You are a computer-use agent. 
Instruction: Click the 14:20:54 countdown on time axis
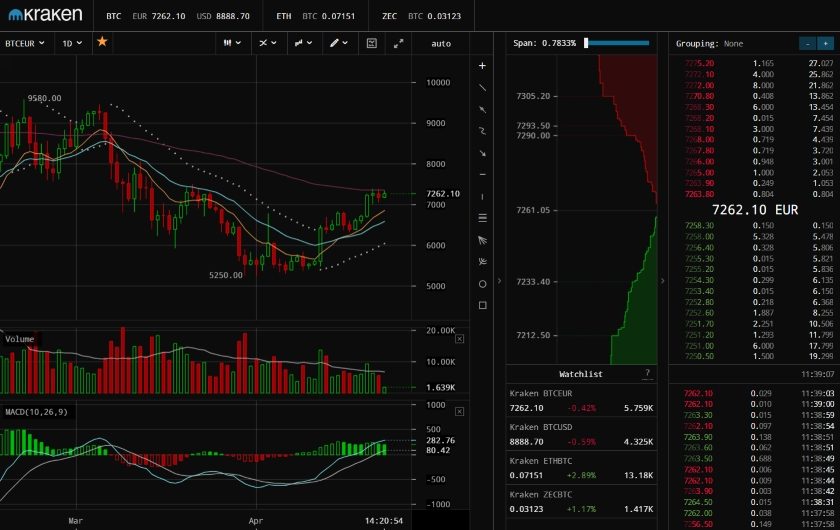pos(384,521)
